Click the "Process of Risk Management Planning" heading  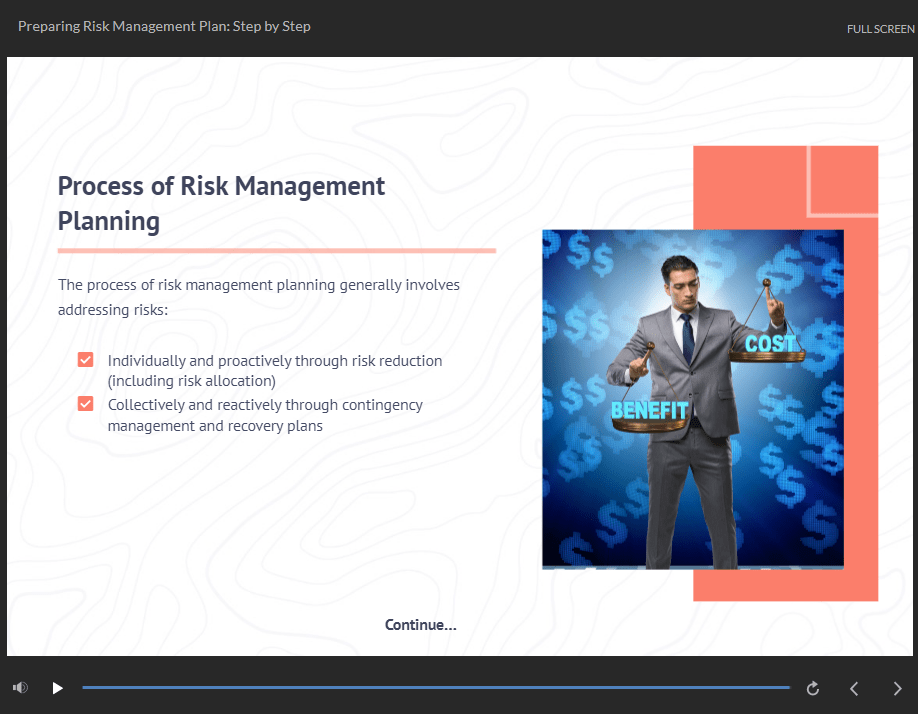pos(221,203)
